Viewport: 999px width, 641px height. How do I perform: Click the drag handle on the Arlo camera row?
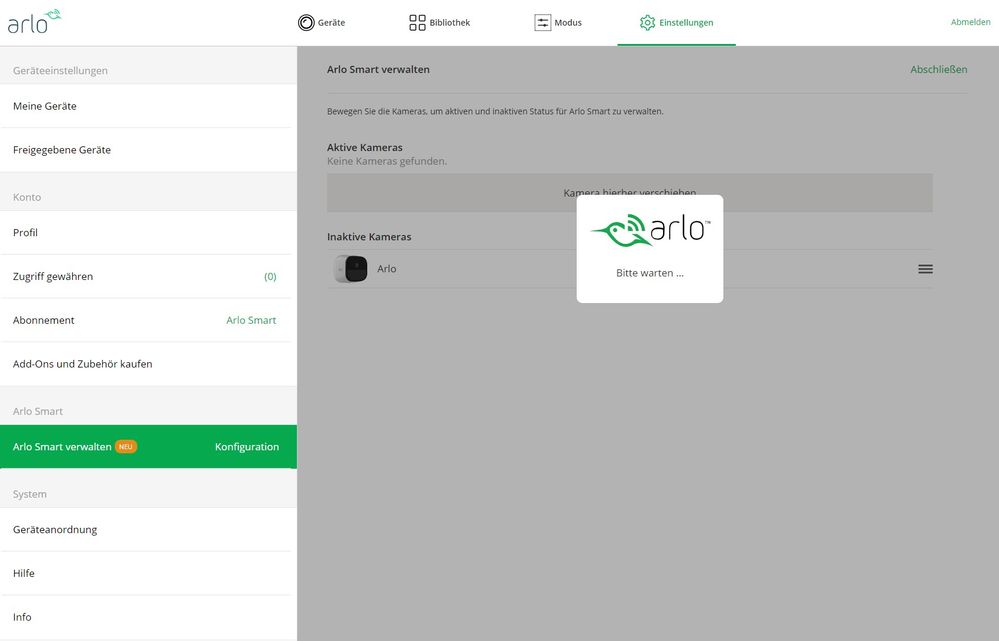pos(925,269)
